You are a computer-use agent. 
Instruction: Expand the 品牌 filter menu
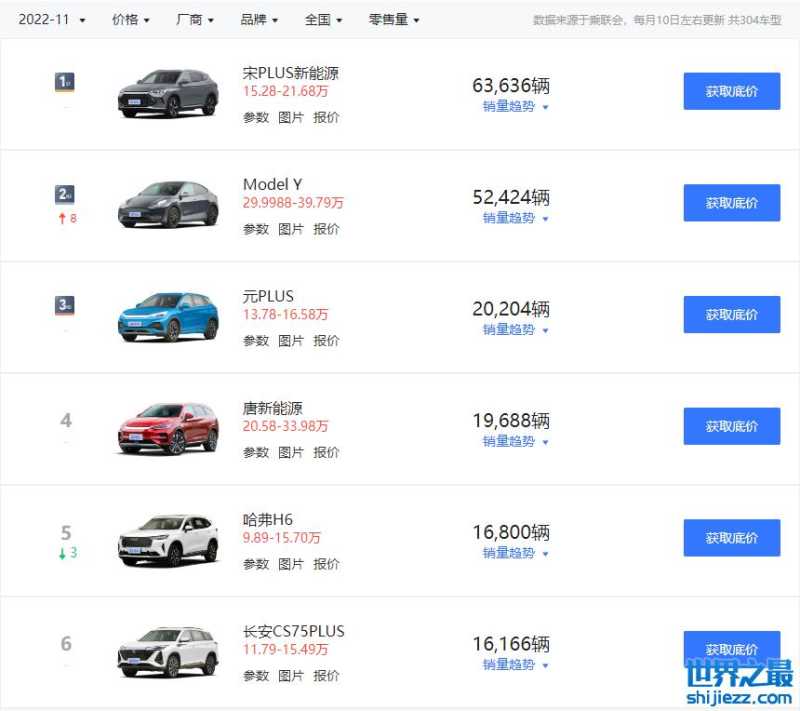[x=259, y=20]
